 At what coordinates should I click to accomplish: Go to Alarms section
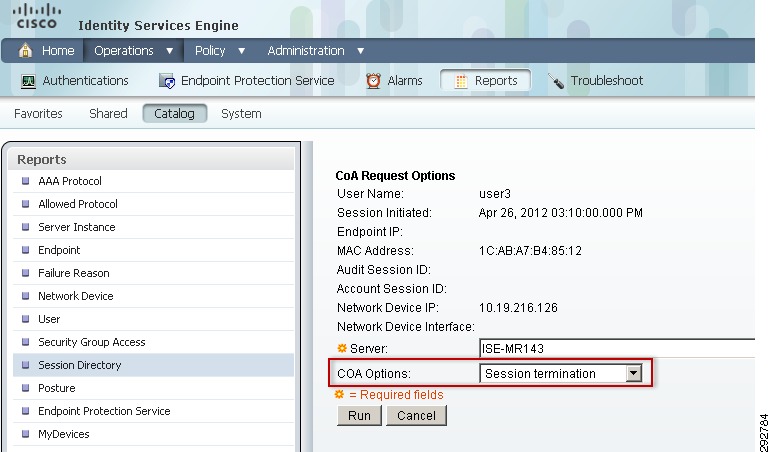(394, 81)
